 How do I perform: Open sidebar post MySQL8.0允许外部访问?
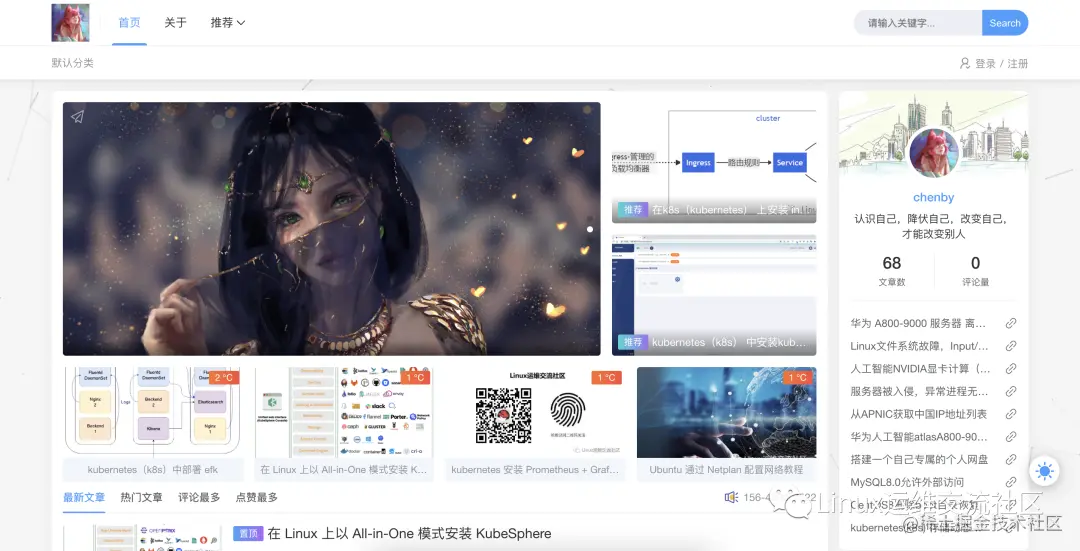pyautogui.click(x=907, y=482)
